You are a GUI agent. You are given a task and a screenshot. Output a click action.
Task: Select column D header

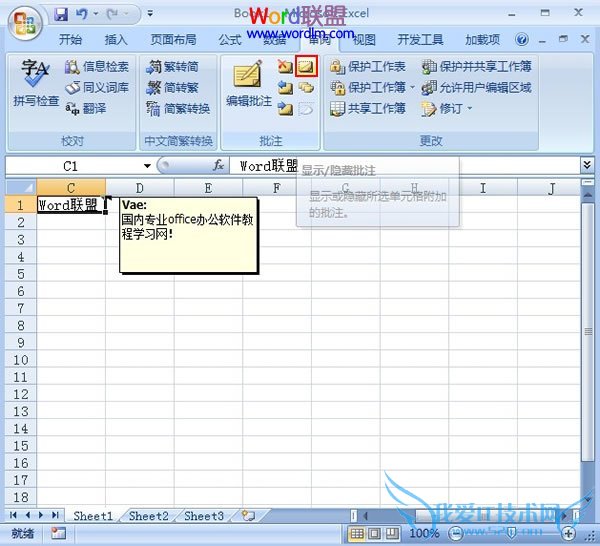pyautogui.click(x=140, y=188)
